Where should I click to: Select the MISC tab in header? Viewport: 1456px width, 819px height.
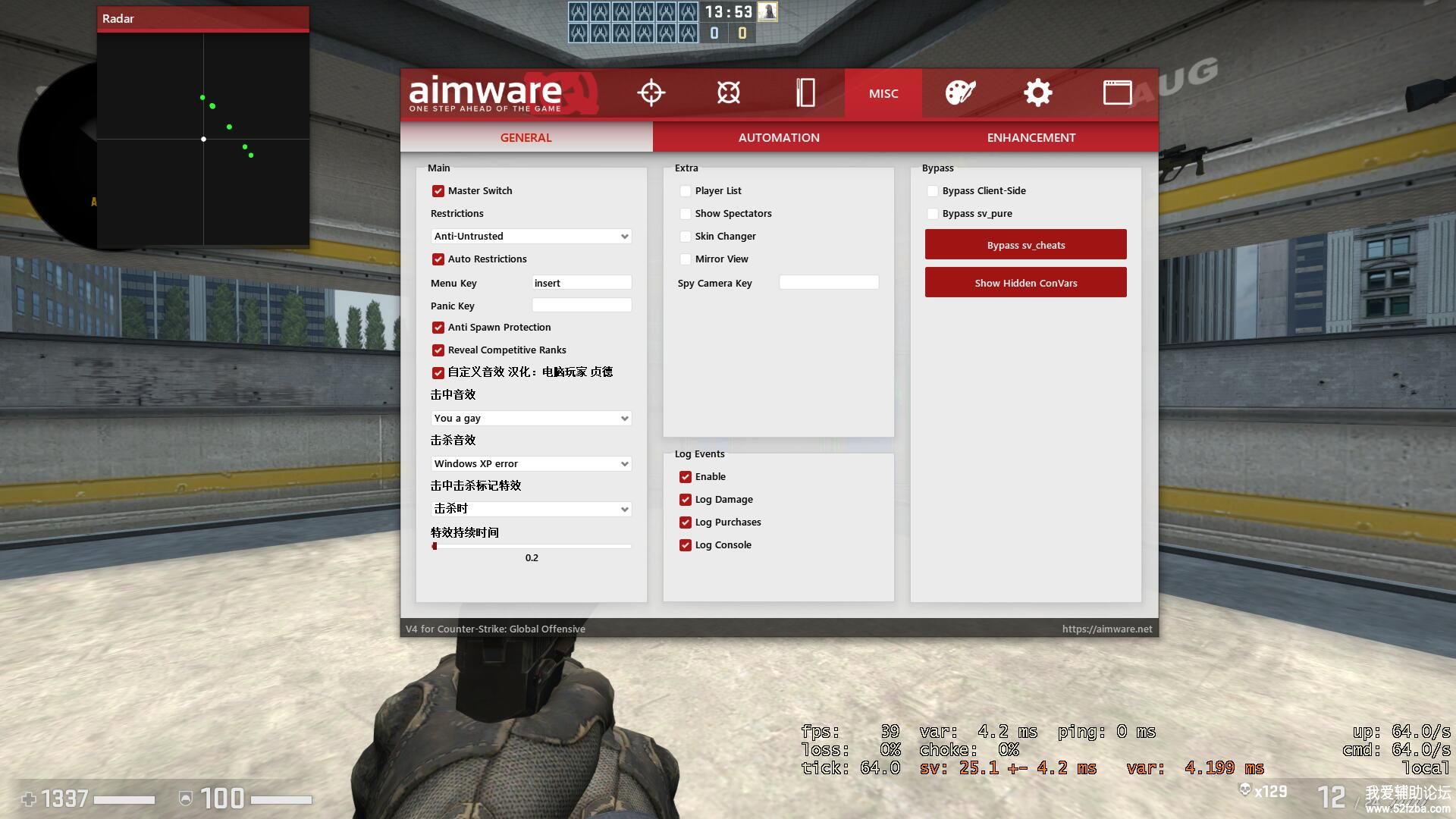tap(883, 93)
